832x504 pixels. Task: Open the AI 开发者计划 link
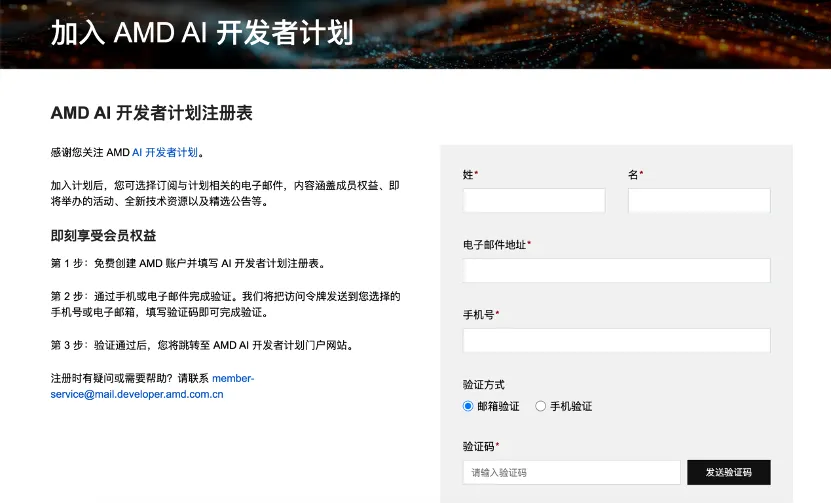click(164, 153)
